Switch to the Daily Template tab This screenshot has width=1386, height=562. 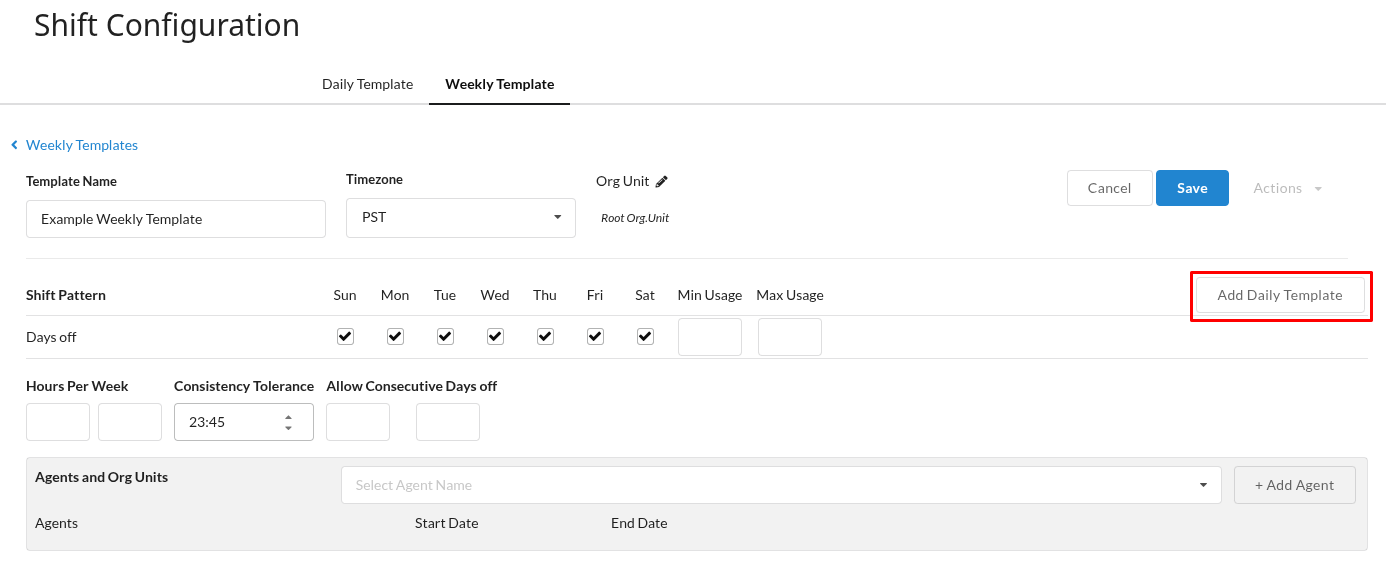pyautogui.click(x=367, y=84)
